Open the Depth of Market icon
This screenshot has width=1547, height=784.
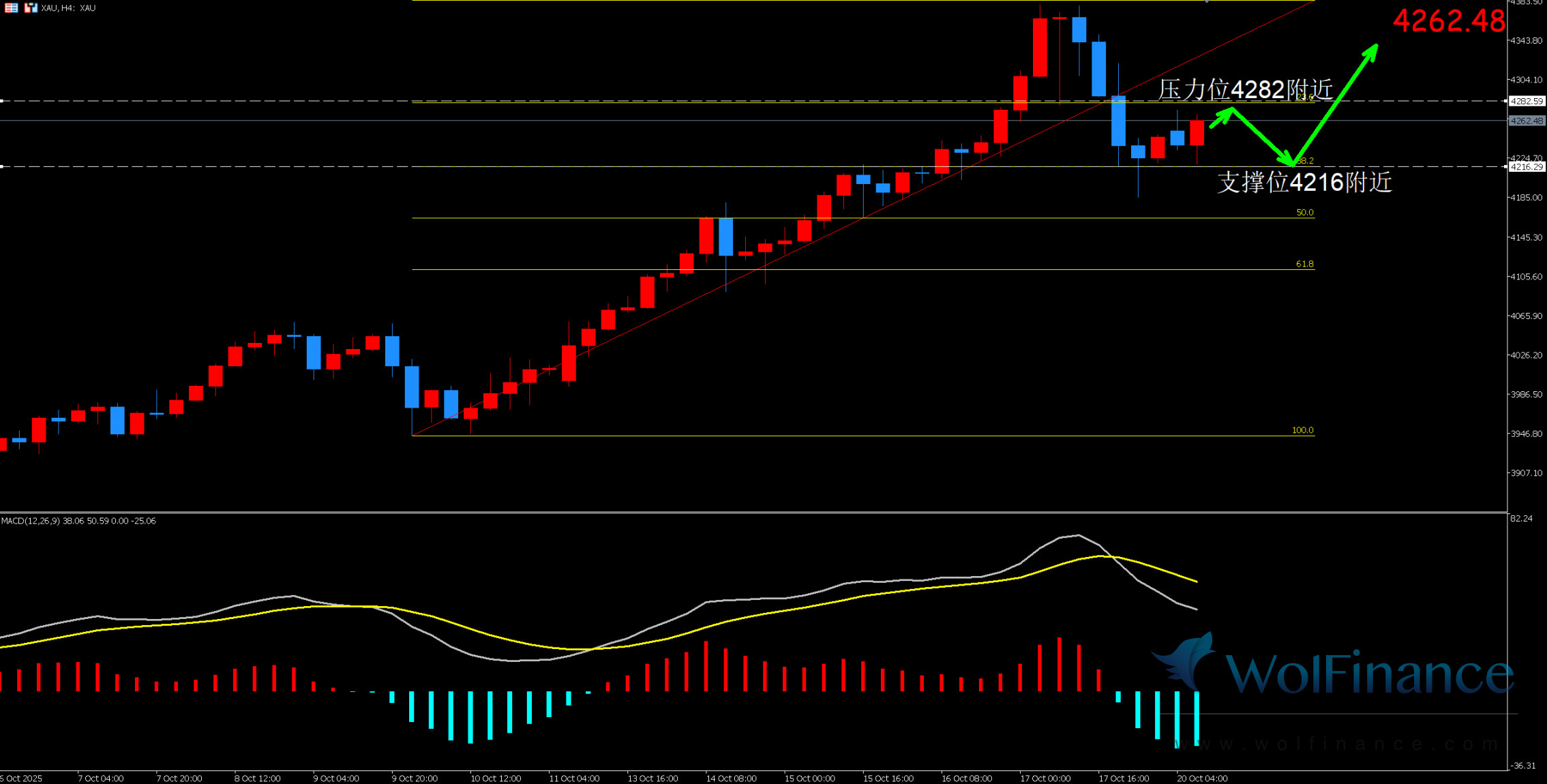[11, 7]
